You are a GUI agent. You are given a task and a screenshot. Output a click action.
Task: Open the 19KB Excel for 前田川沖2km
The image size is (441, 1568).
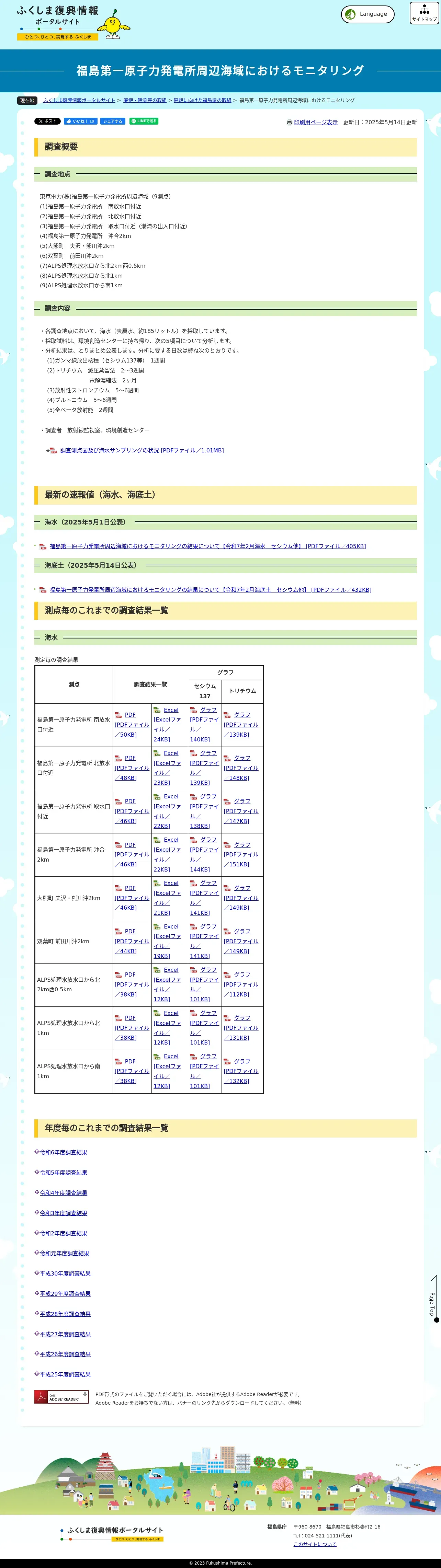click(x=167, y=941)
